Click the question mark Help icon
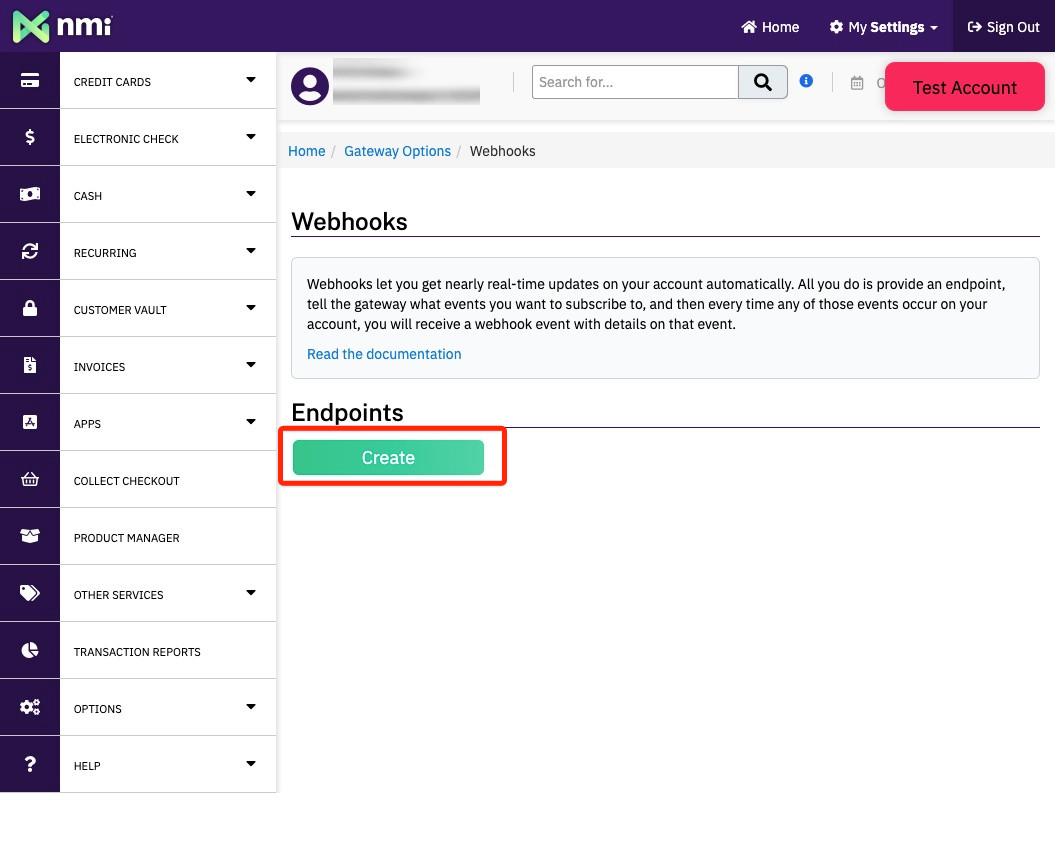 click(30, 764)
